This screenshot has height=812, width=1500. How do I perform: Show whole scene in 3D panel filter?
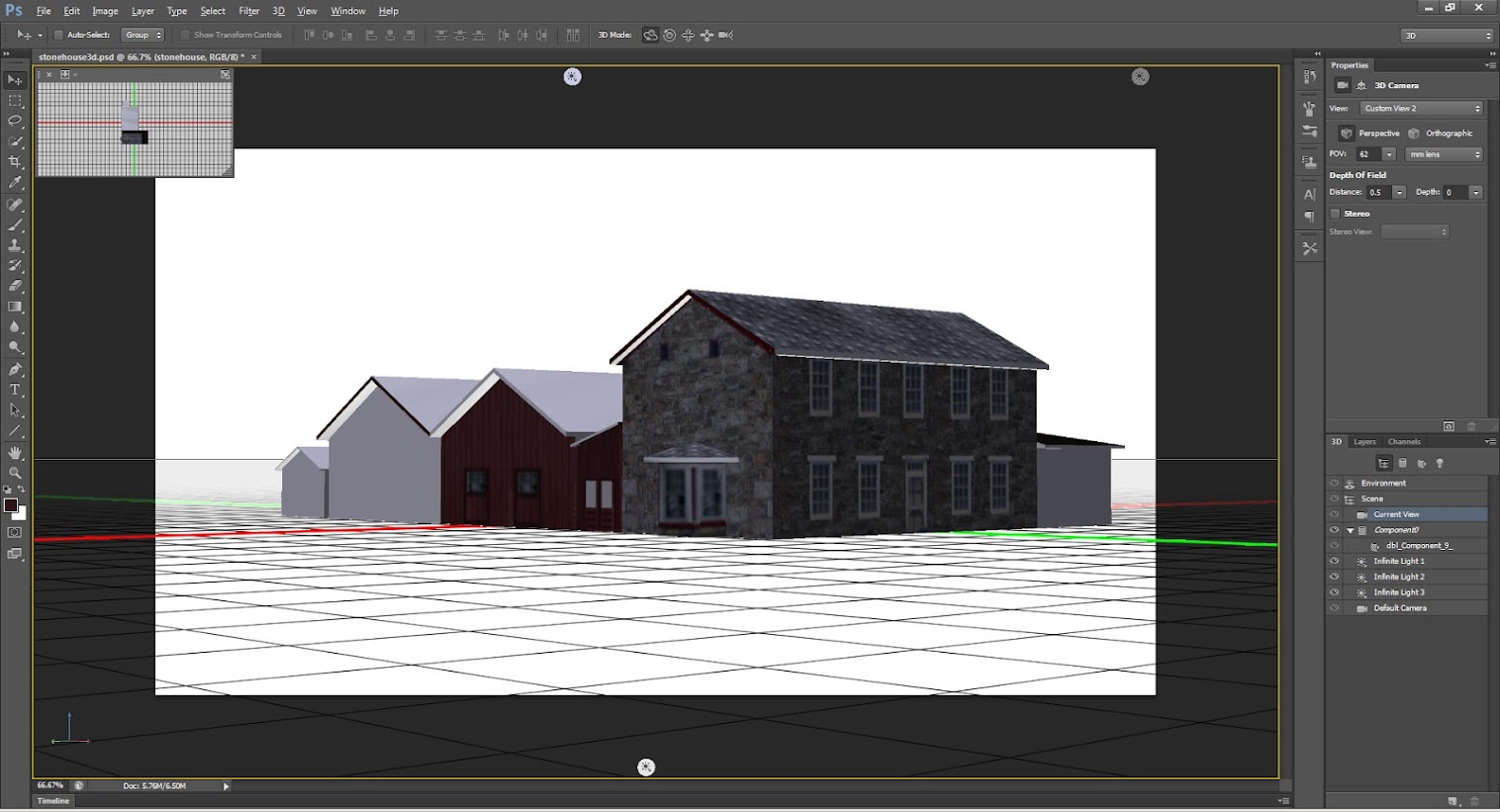click(1384, 463)
